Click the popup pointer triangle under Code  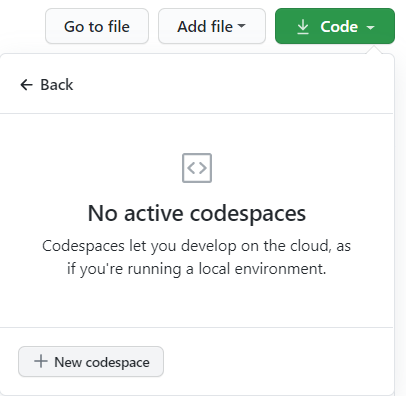pos(374,50)
